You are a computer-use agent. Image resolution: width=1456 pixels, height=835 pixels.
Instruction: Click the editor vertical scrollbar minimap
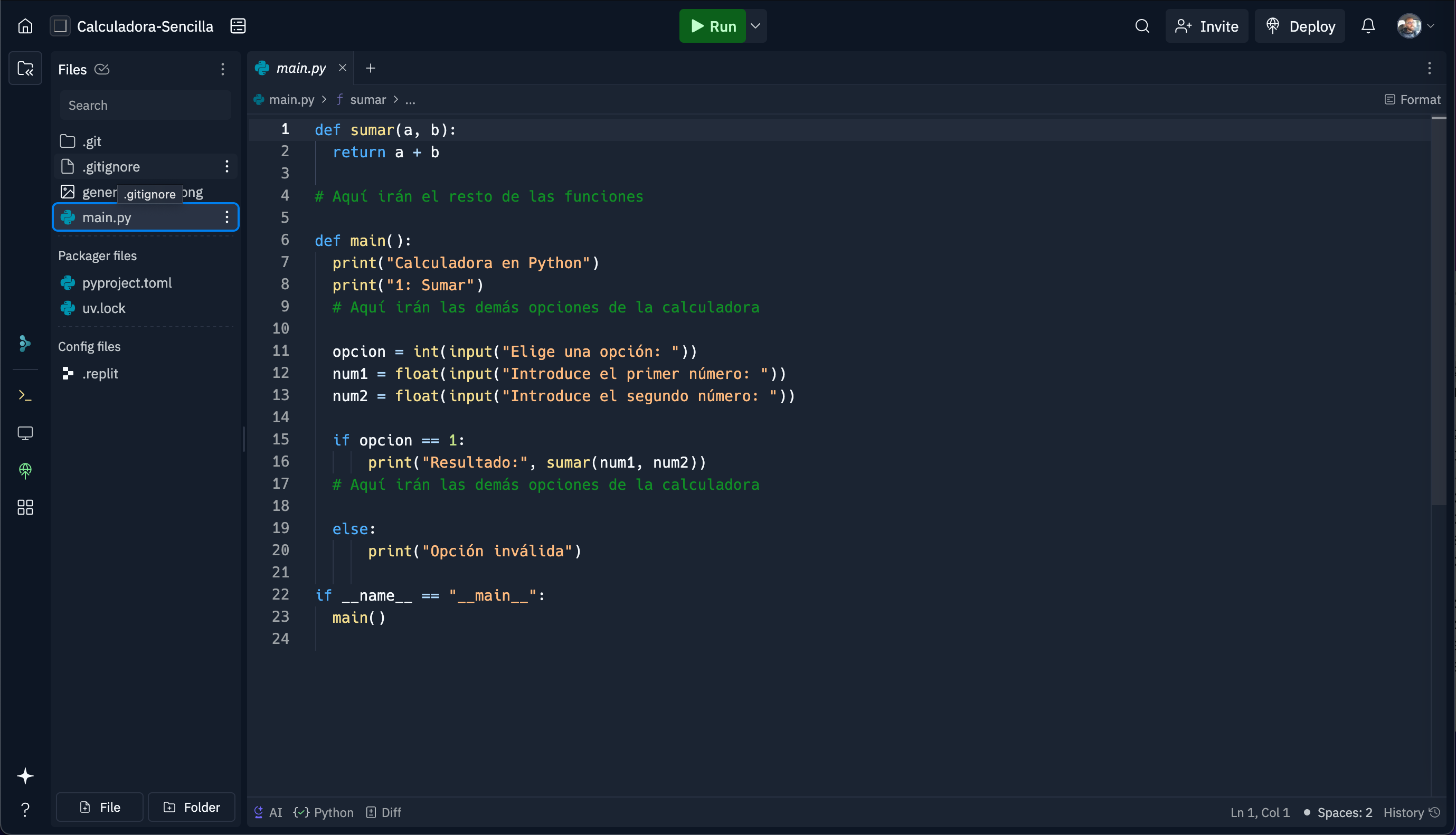[x=1438, y=310]
